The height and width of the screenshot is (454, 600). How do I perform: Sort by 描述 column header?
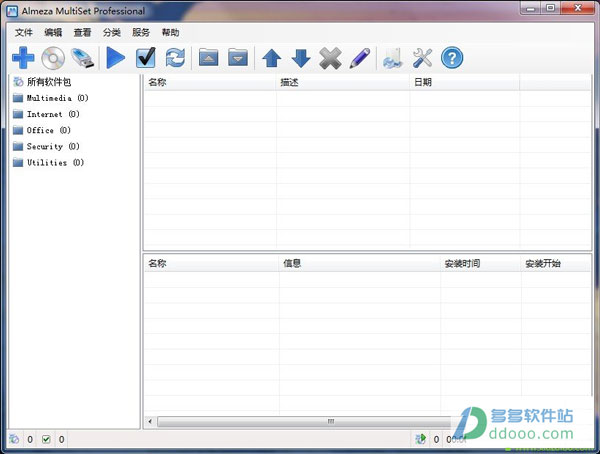[x=343, y=82]
